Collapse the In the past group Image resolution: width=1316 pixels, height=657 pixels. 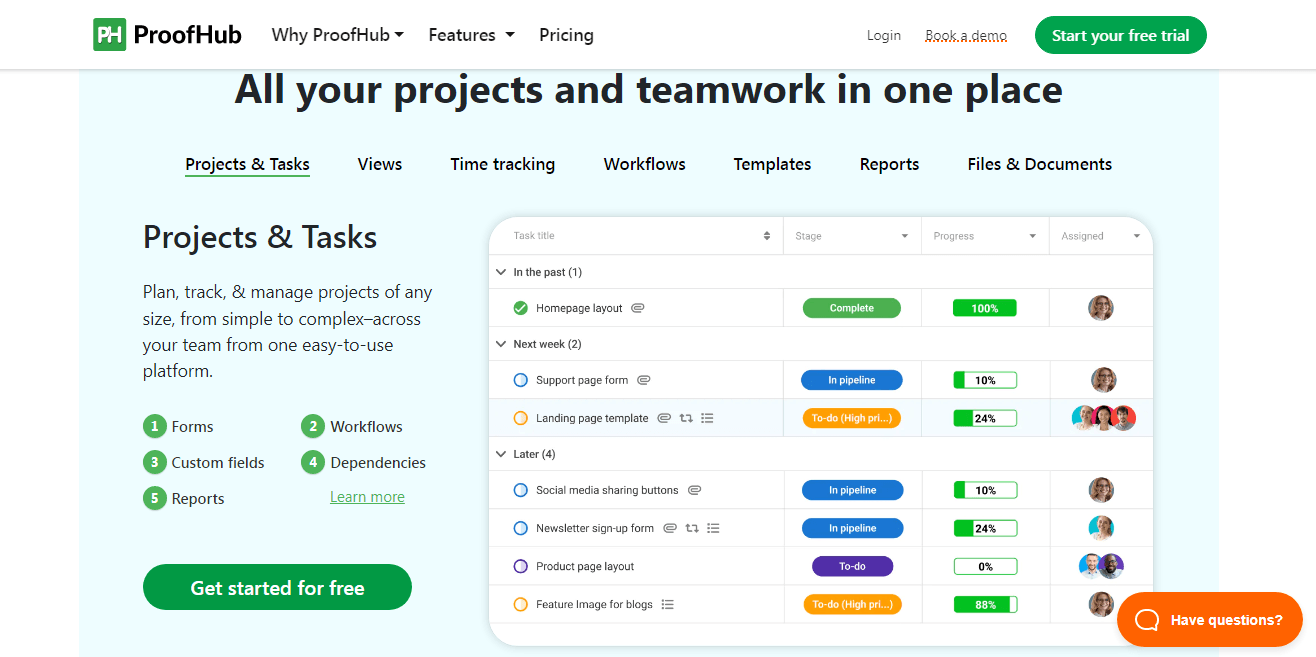click(500, 271)
